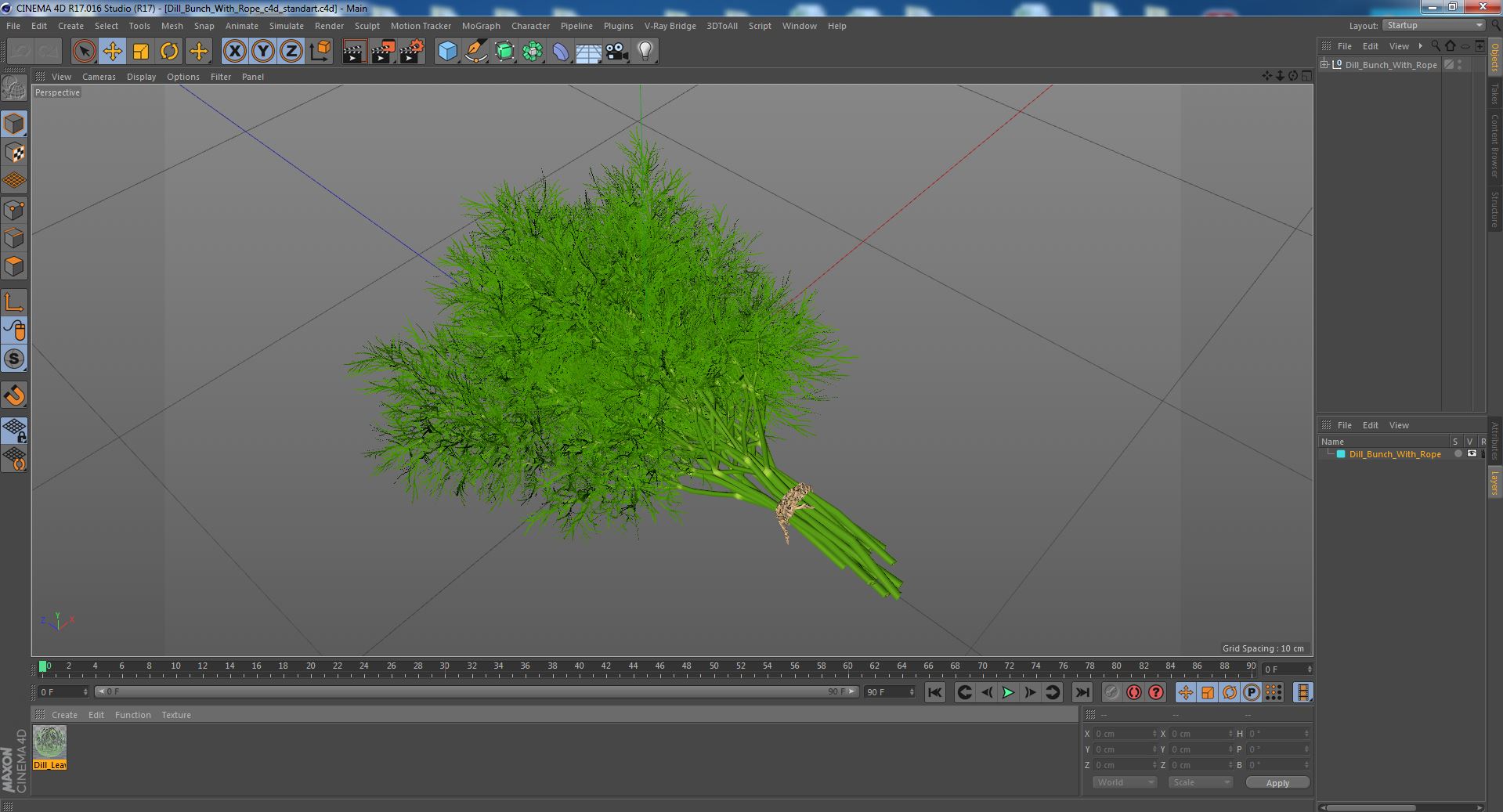This screenshot has width=1503, height=812.
Task: Open the array modeling objects icon
Action: [533, 52]
